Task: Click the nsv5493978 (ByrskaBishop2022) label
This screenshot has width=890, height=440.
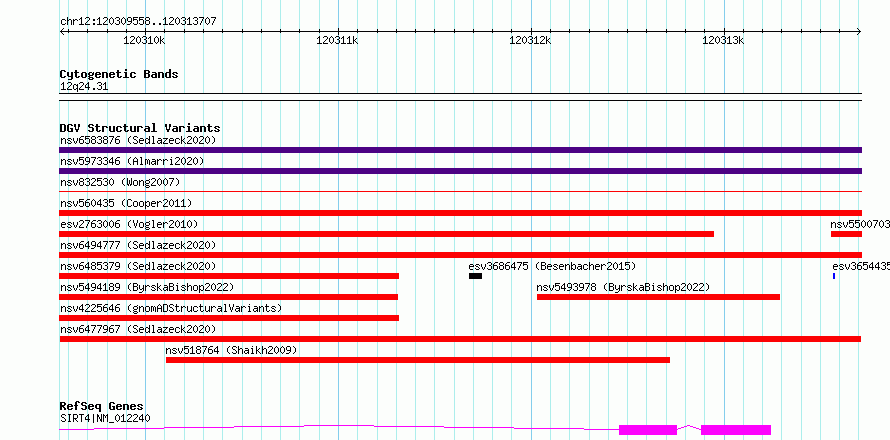Action: click(623, 287)
